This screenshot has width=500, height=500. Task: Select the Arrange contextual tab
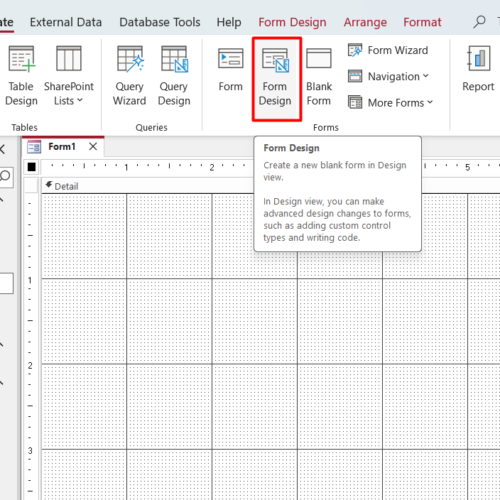(x=365, y=22)
